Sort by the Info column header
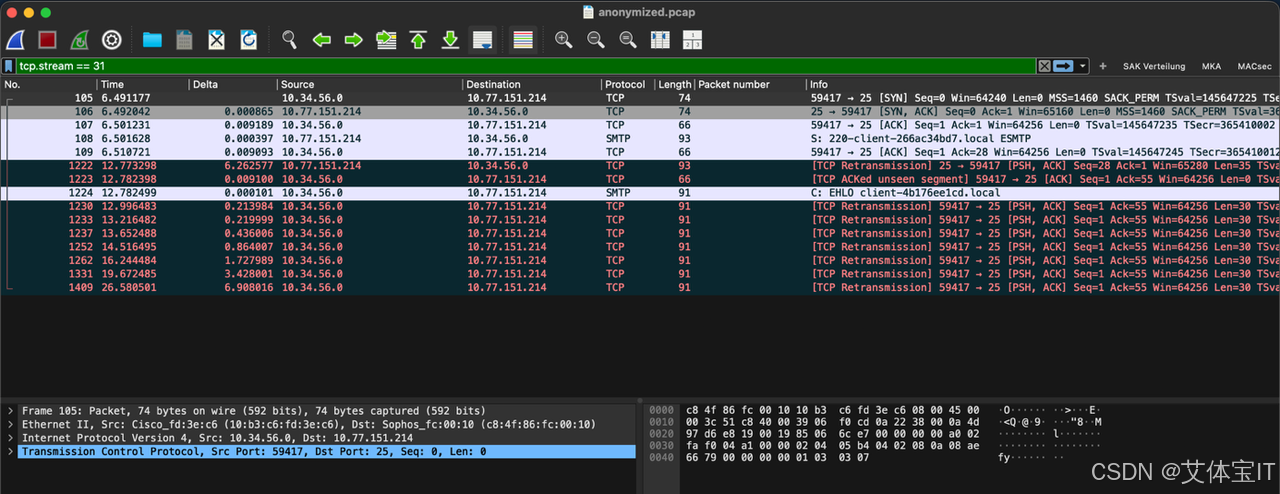Image resolution: width=1280 pixels, height=494 pixels. point(1043,85)
